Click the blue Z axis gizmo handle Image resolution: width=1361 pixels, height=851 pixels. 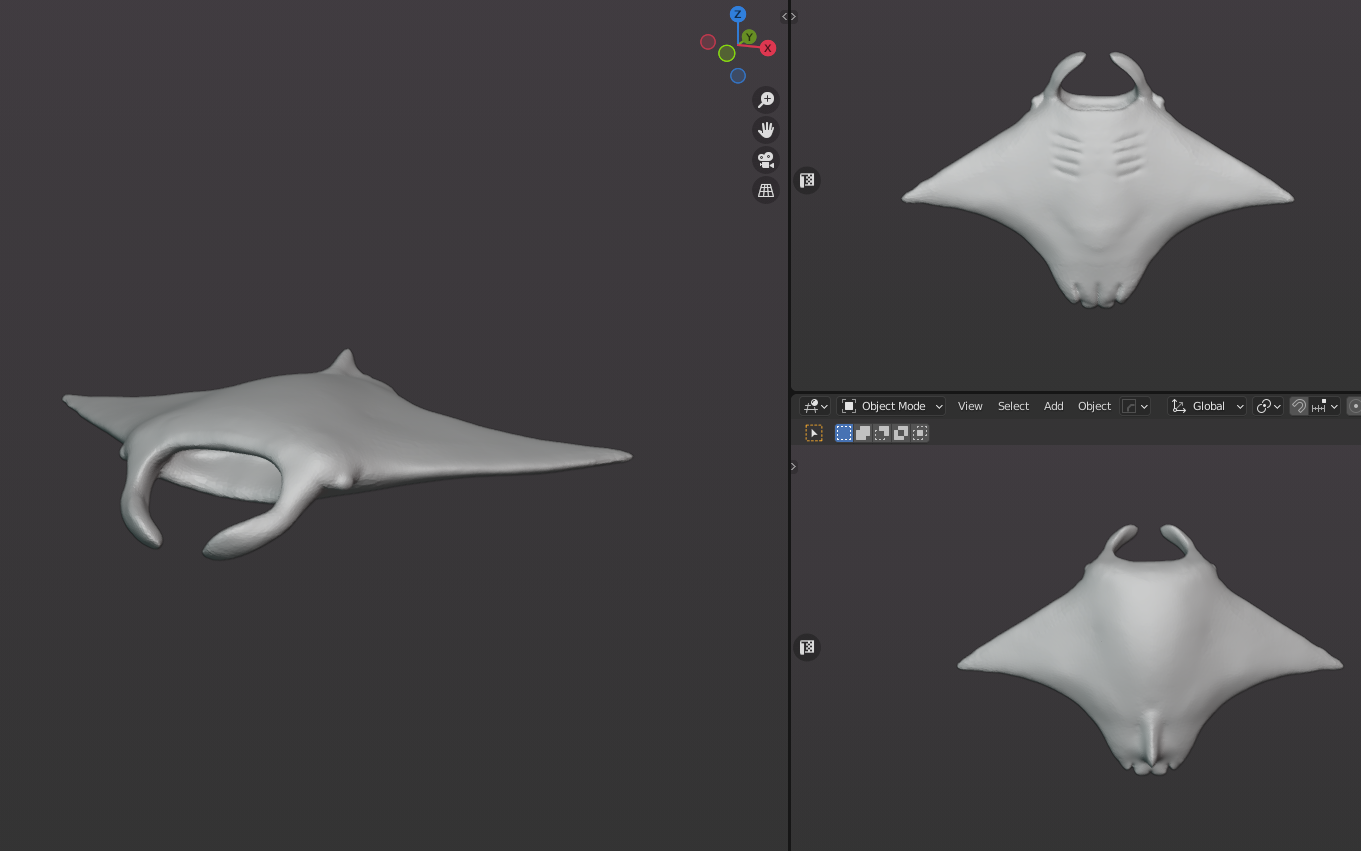click(x=738, y=14)
